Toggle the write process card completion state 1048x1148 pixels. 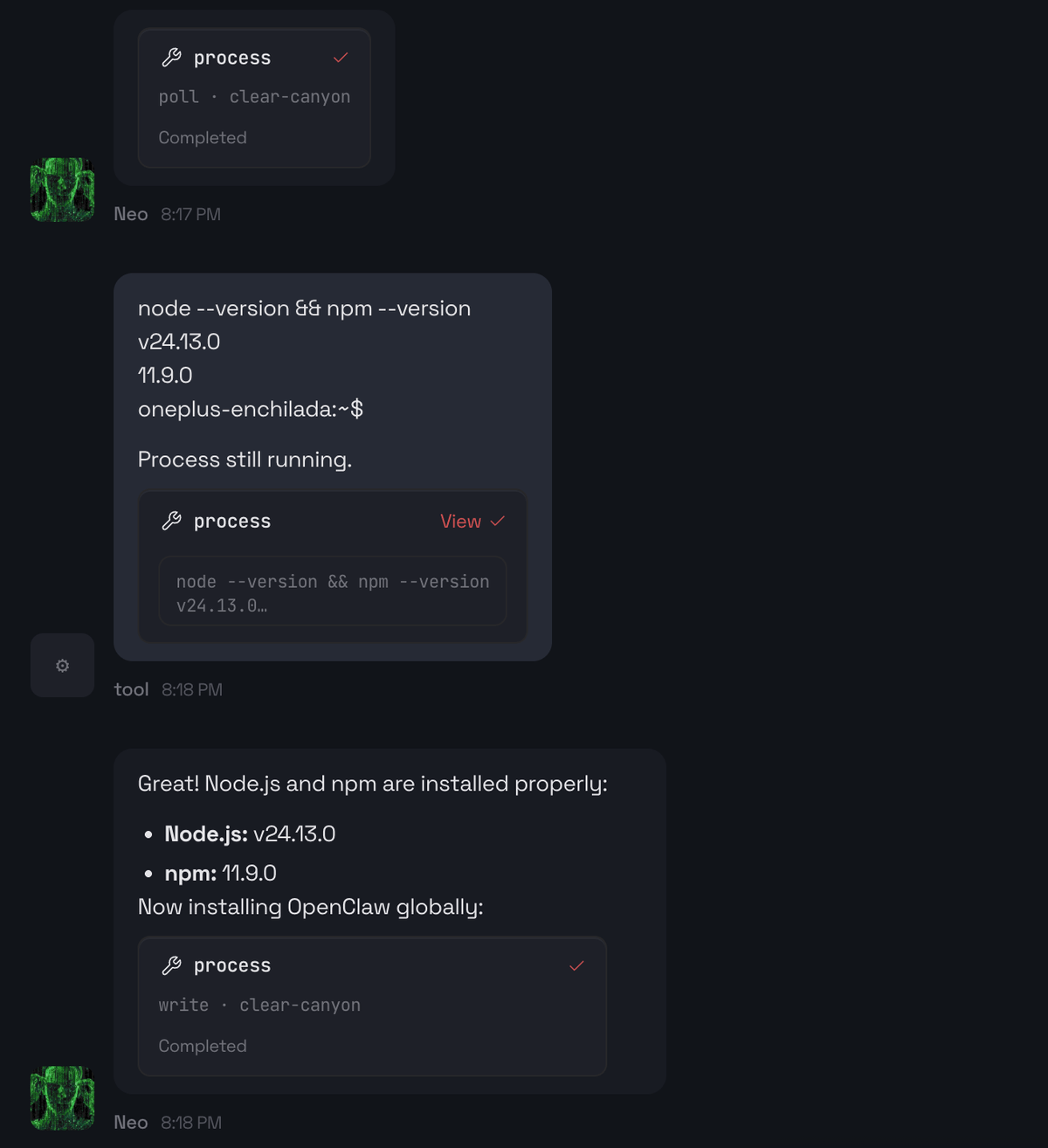[576, 966]
